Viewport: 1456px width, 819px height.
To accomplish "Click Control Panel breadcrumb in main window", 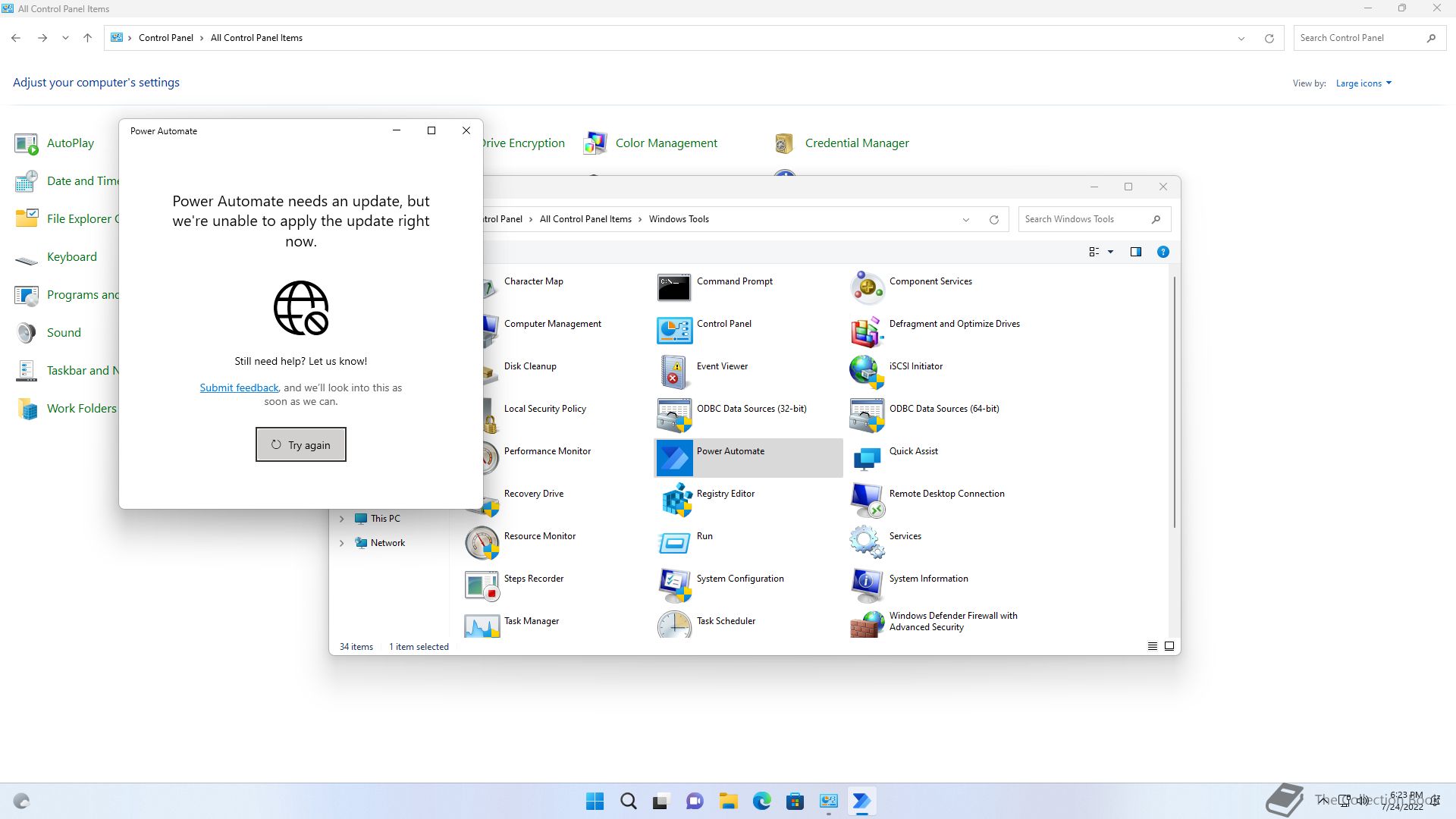I will [x=165, y=38].
